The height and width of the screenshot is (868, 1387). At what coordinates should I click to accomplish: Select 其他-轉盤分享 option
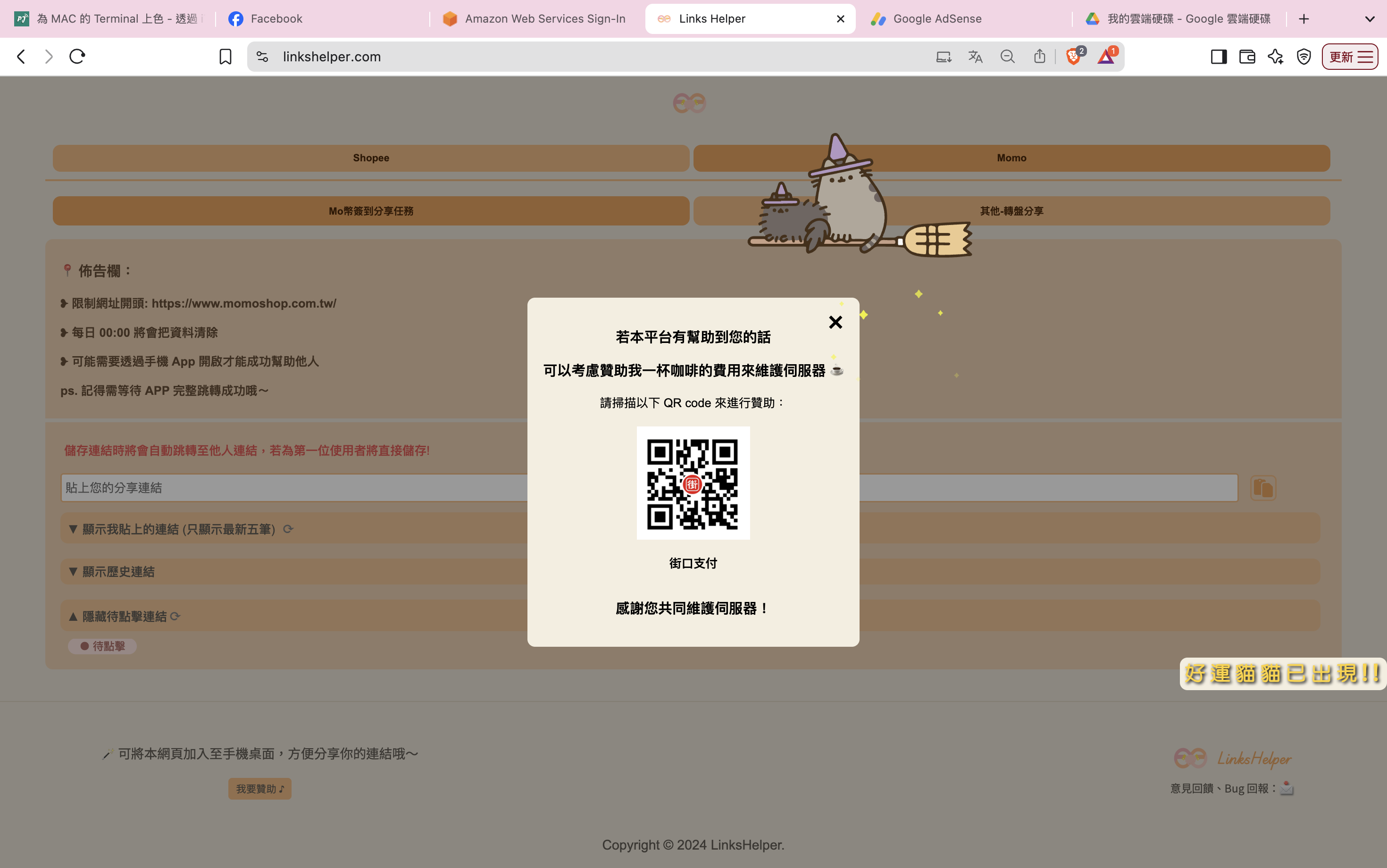1011,211
